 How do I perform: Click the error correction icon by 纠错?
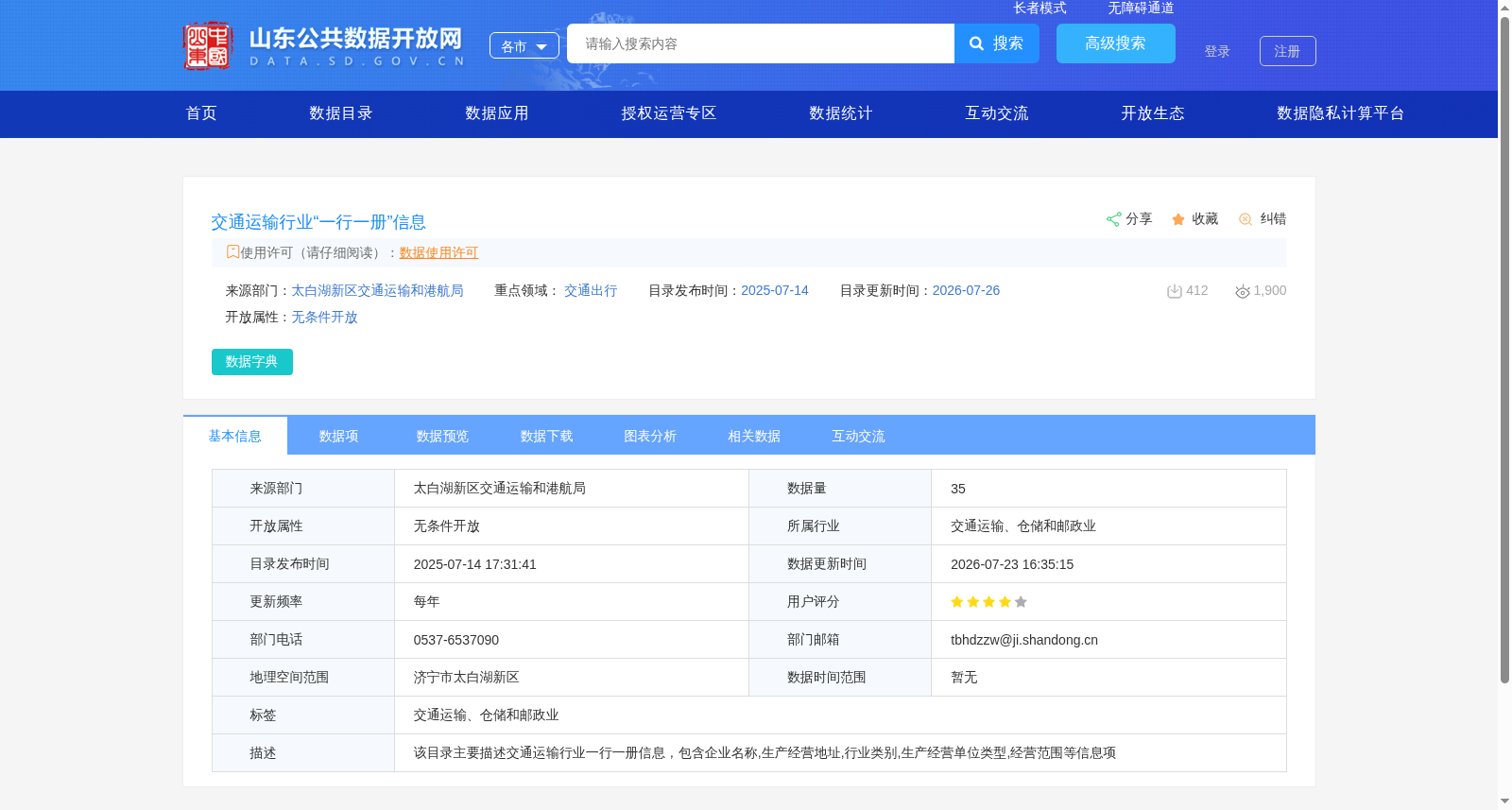[1246, 219]
